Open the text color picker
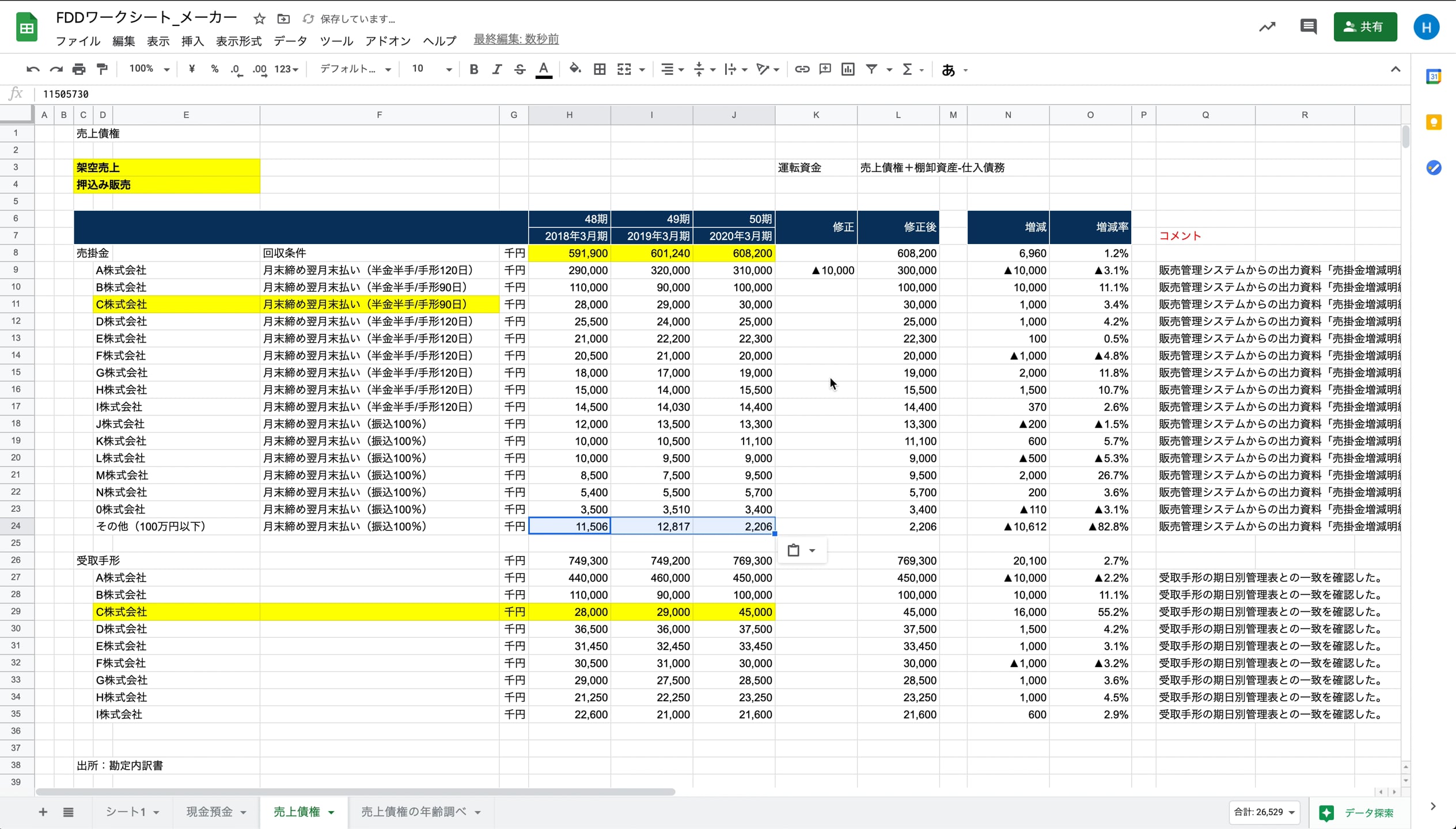Screen dimensions: 1456x829 point(544,69)
